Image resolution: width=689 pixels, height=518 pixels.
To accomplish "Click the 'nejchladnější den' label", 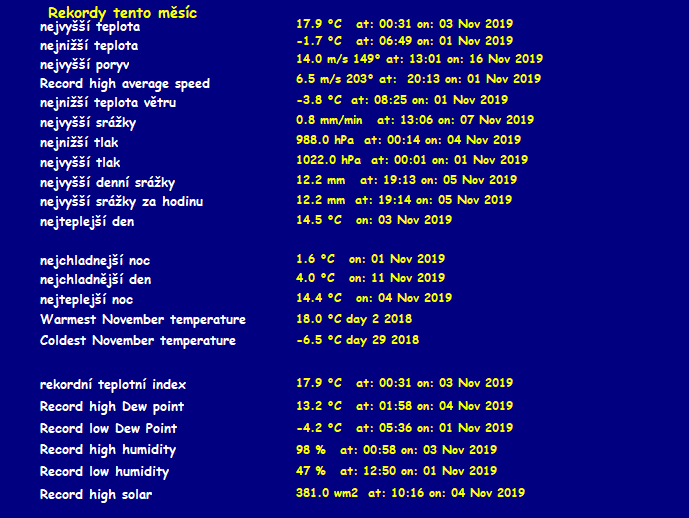I will (x=95, y=280).
